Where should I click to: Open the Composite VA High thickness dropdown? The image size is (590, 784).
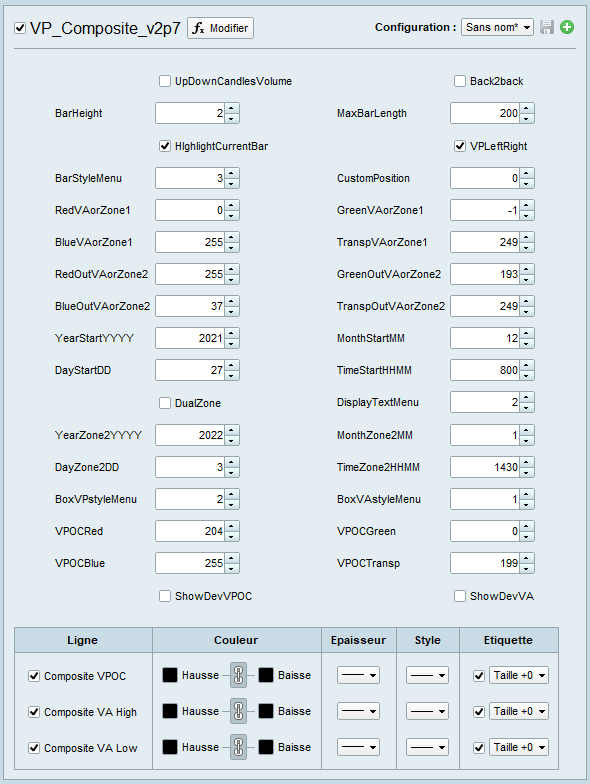[358, 711]
